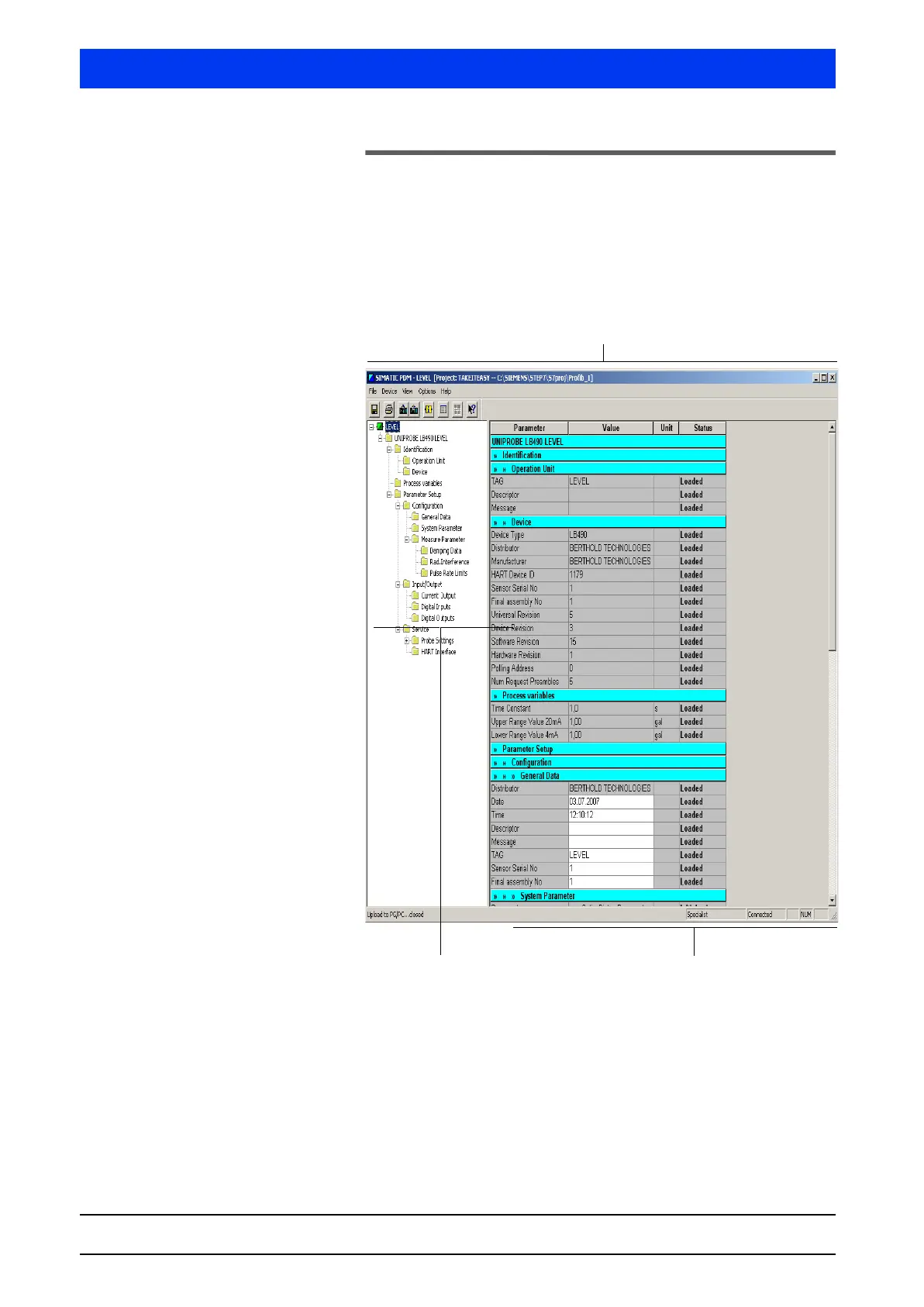Click the greyed grid view toolbar icon
The width and height of the screenshot is (924, 1307).
(457, 409)
